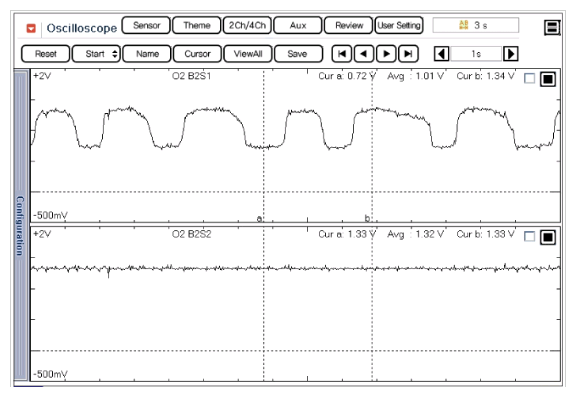The height and width of the screenshot is (396, 575).
Task: Click the O2 B2S2 channel label
Action: click(191, 234)
